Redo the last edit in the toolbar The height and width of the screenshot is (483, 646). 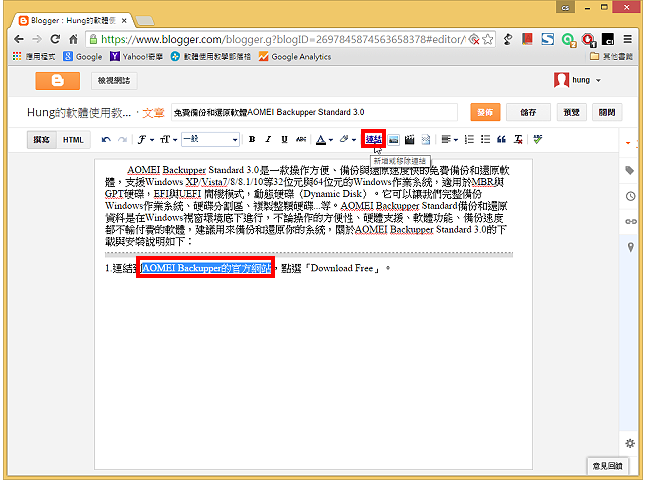pyautogui.click(x=122, y=140)
